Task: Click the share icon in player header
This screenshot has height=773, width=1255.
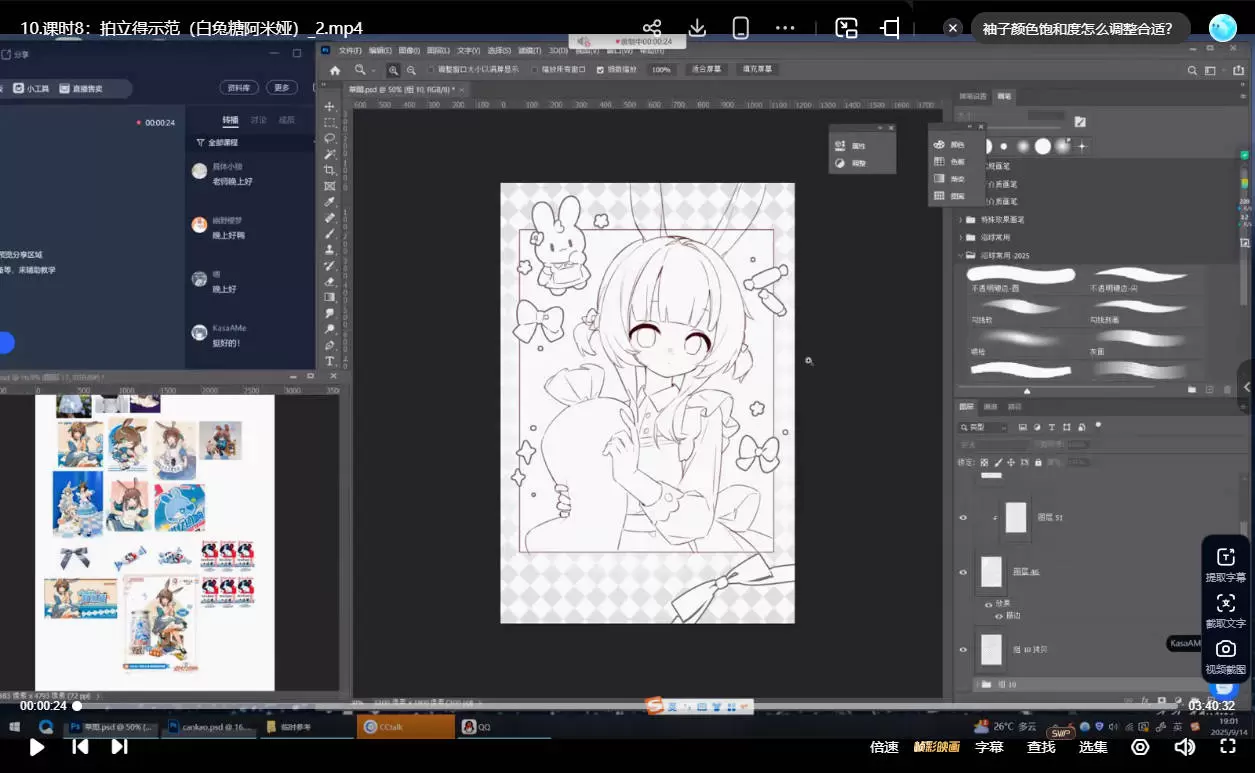Action: (652, 28)
